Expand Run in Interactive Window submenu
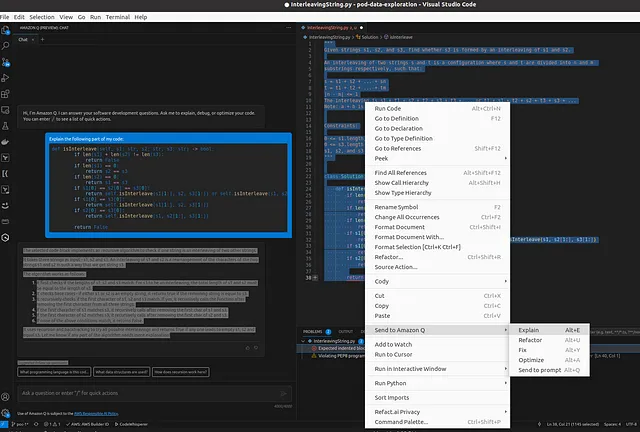 (437, 369)
